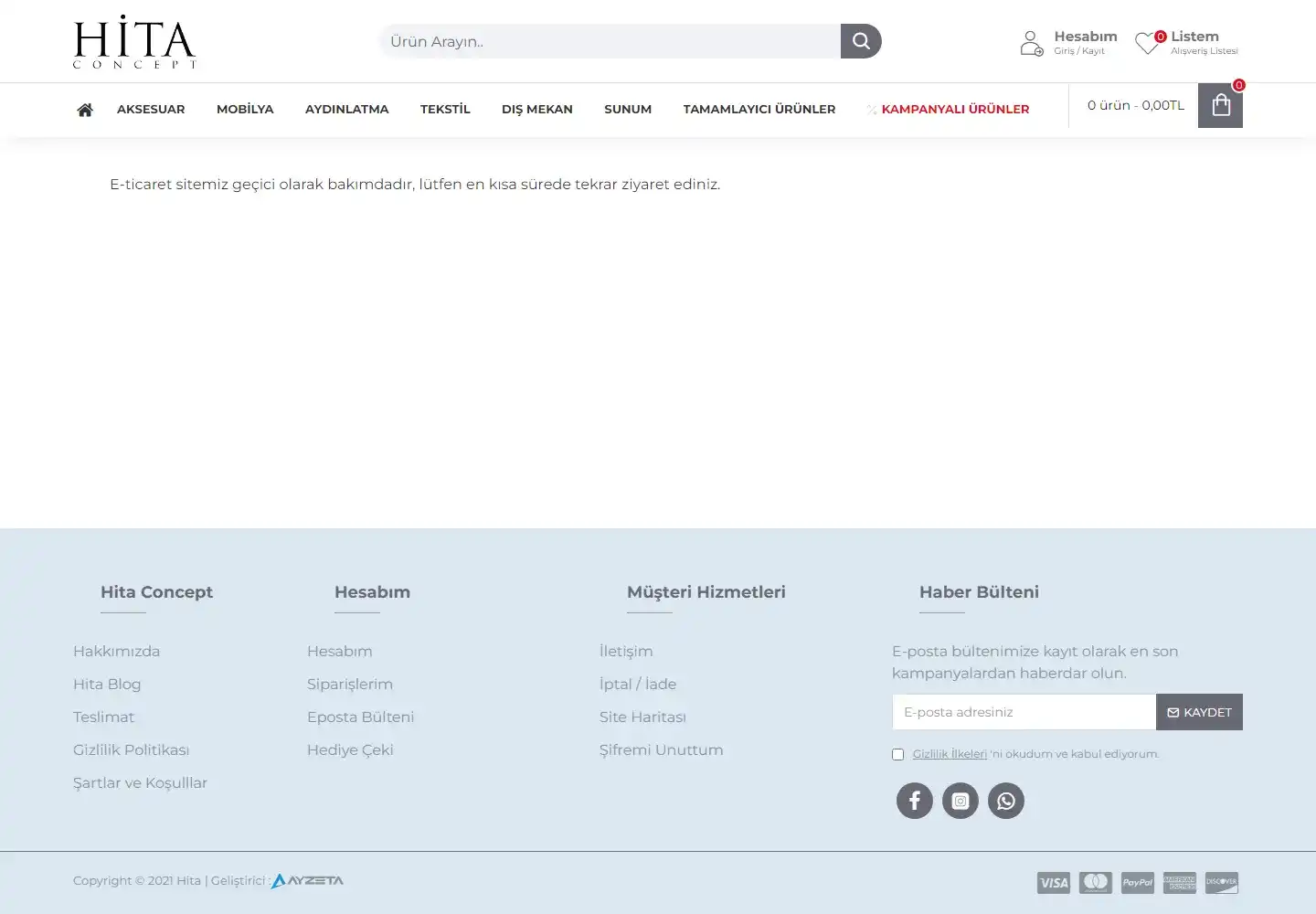Open the Ayzeta developer logo link
The height and width of the screenshot is (914, 1316).
307,881
